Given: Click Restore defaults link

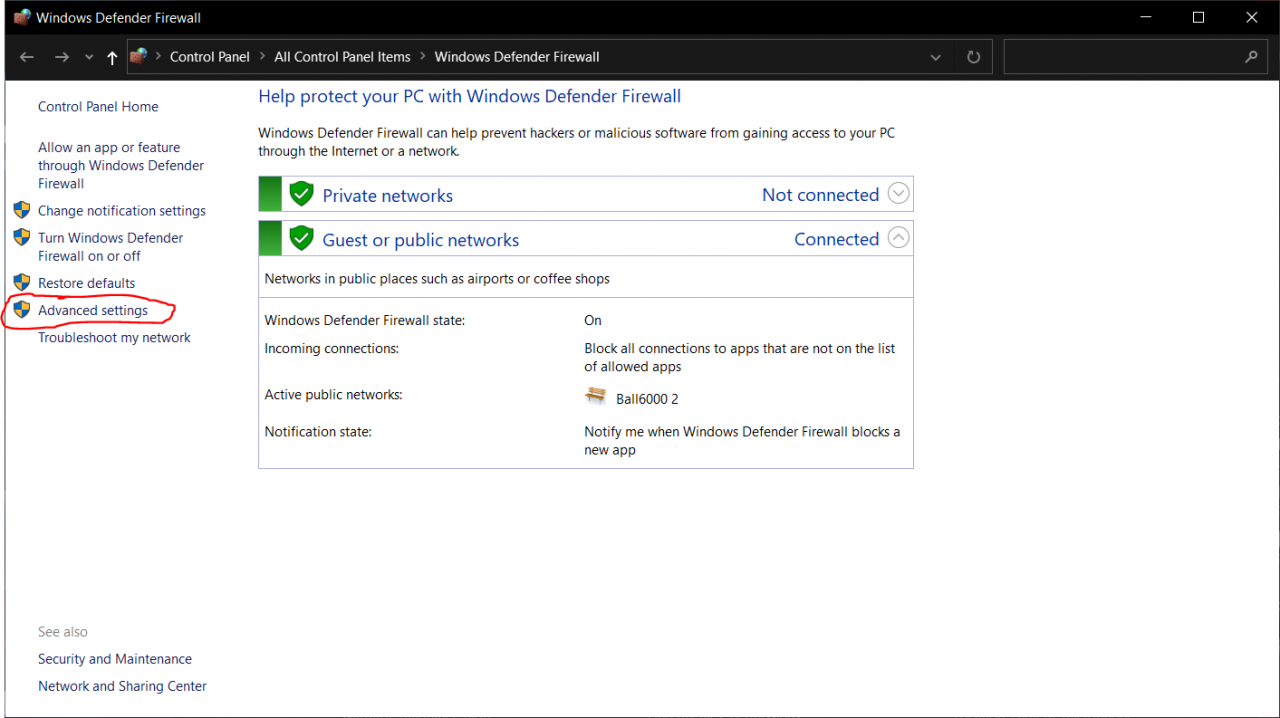Looking at the screenshot, I should (x=86, y=283).
